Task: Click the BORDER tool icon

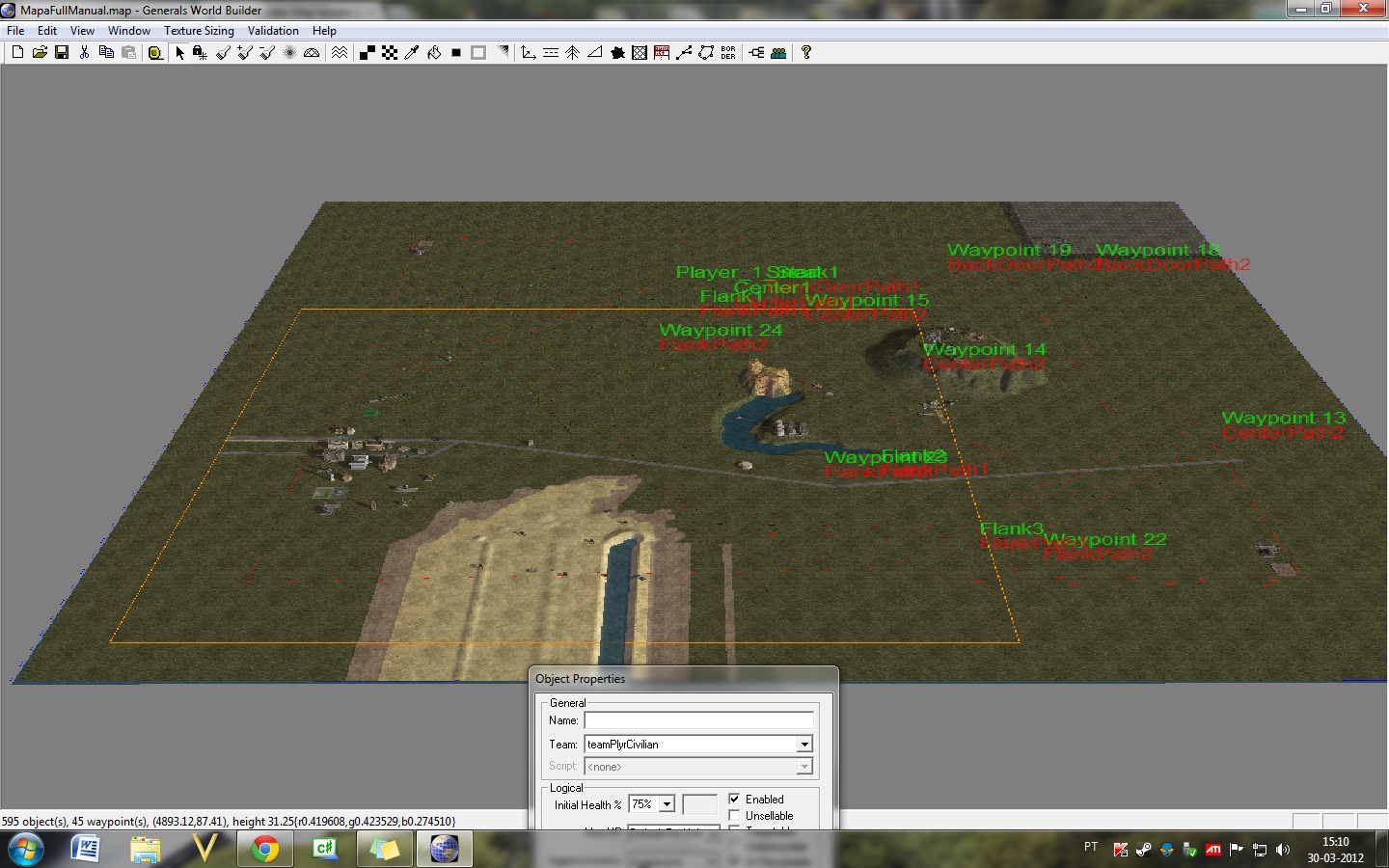Action: (x=728, y=53)
